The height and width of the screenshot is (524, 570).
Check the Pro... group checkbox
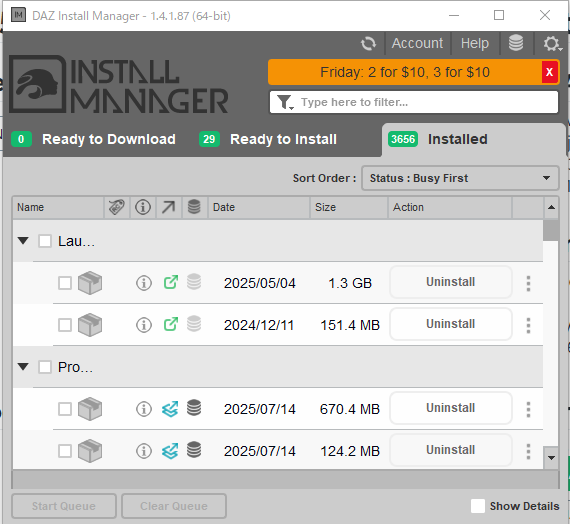click(45, 367)
